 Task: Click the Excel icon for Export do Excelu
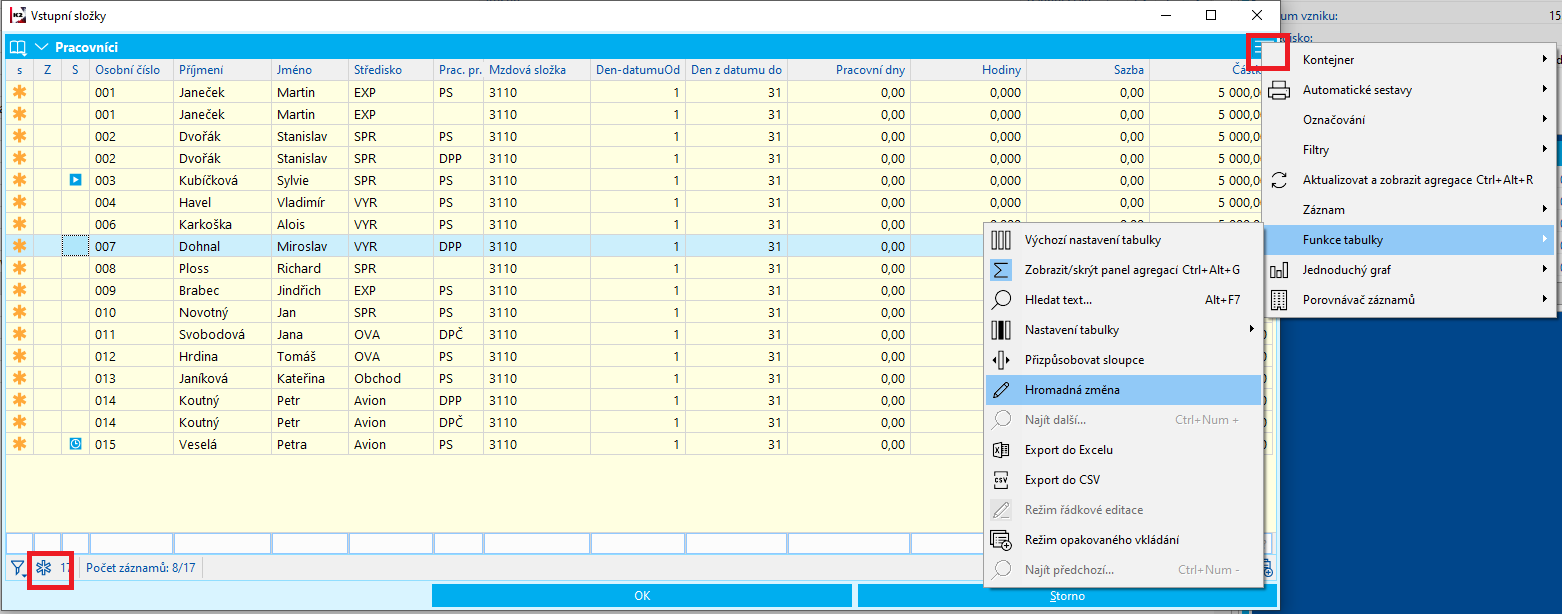1001,450
